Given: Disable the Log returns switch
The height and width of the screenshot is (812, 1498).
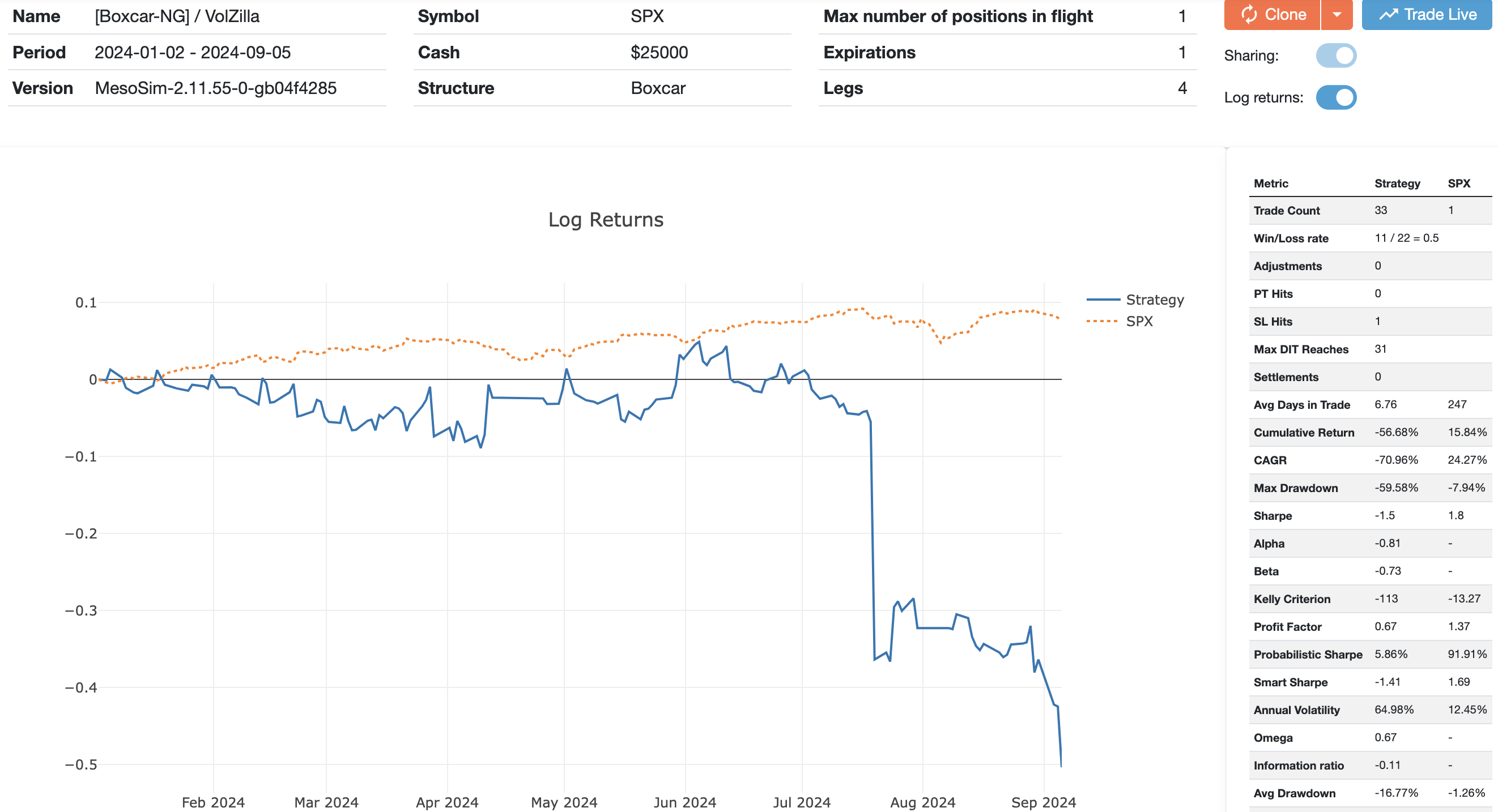Looking at the screenshot, I should 1336,97.
